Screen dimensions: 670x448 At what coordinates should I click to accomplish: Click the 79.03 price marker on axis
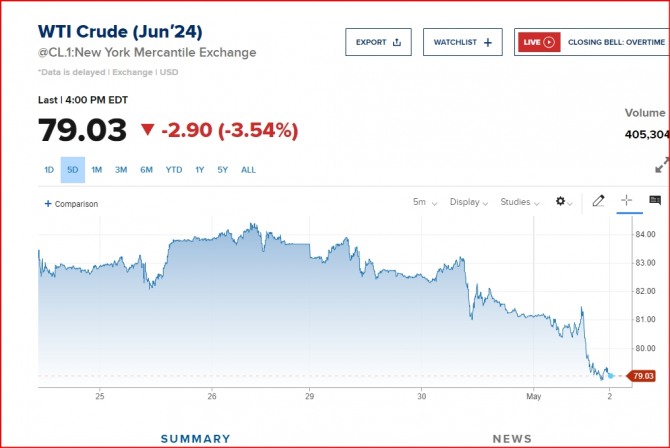[x=643, y=376]
